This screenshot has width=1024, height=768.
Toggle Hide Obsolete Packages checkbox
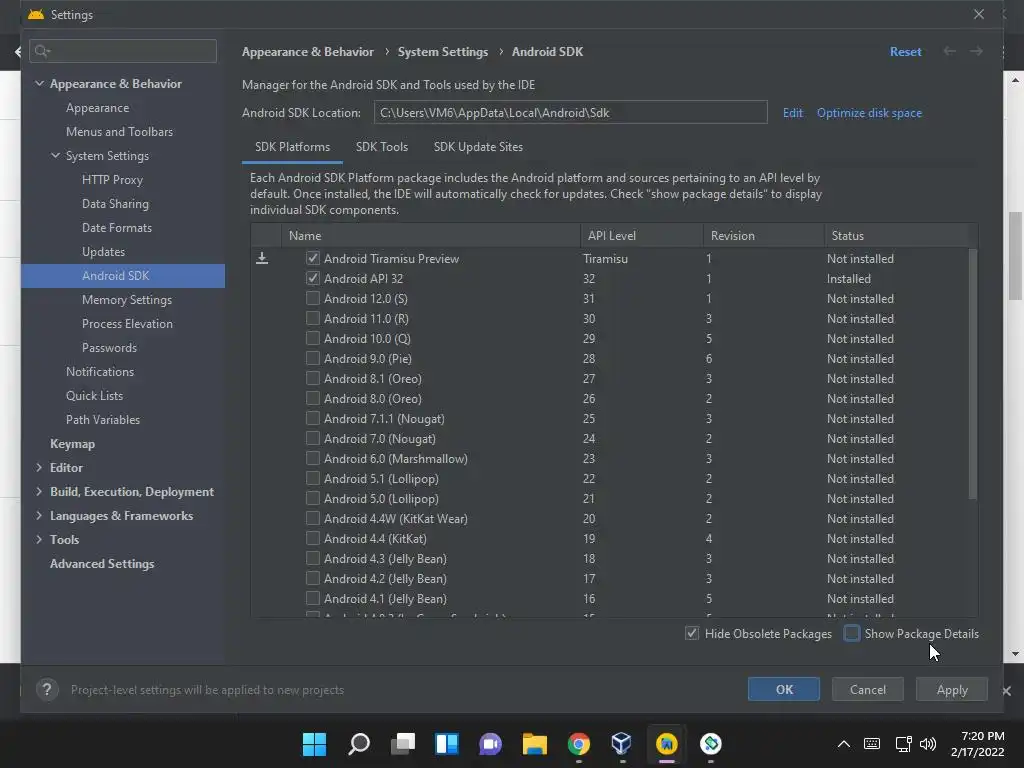click(692, 633)
